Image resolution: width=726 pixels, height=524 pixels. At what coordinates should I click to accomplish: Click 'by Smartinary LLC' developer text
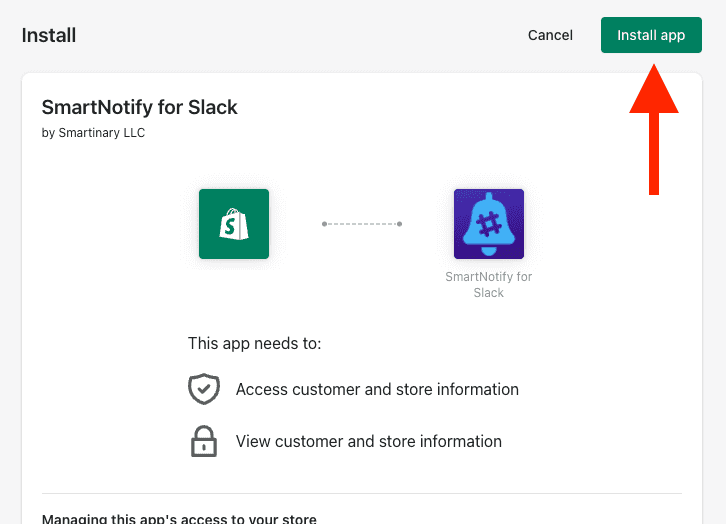(93, 133)
